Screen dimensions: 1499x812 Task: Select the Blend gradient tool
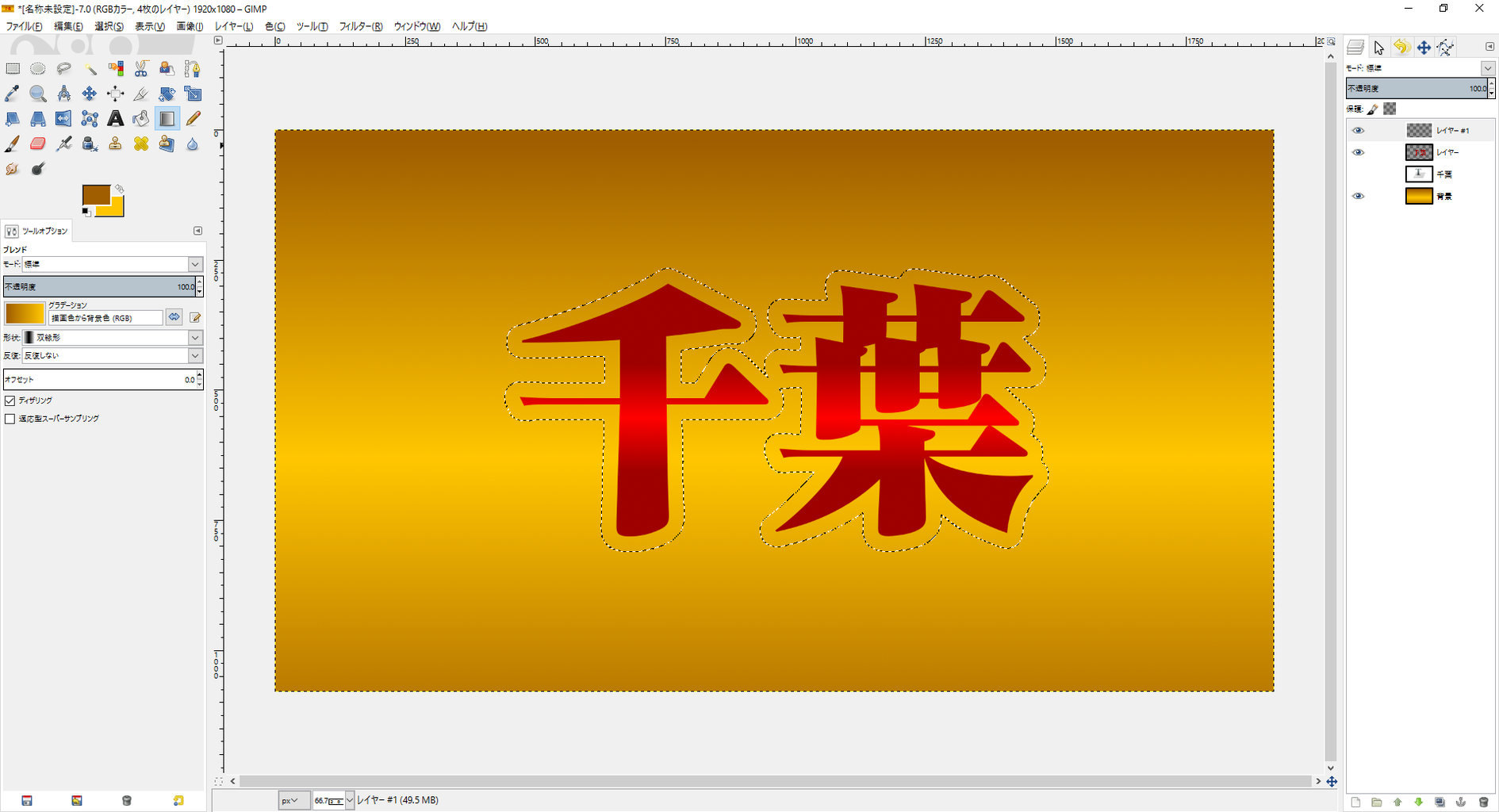pos(167,119)
